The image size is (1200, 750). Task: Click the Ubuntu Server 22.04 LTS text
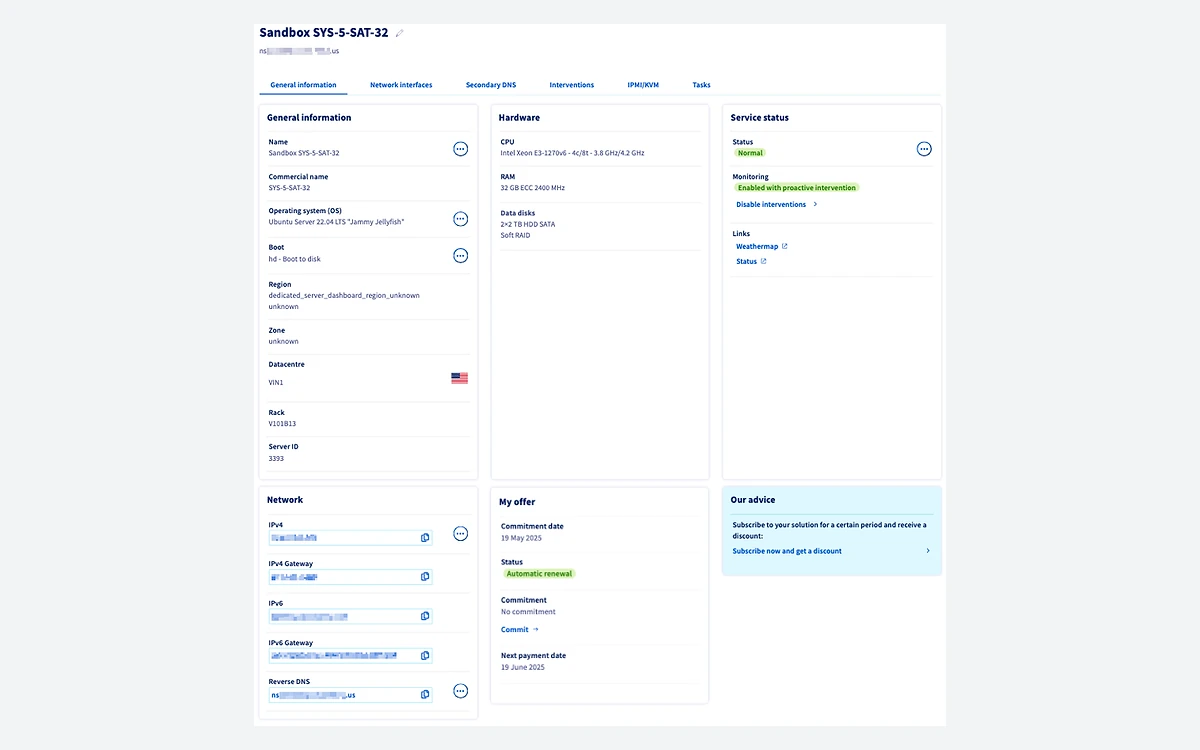(336, 222)
